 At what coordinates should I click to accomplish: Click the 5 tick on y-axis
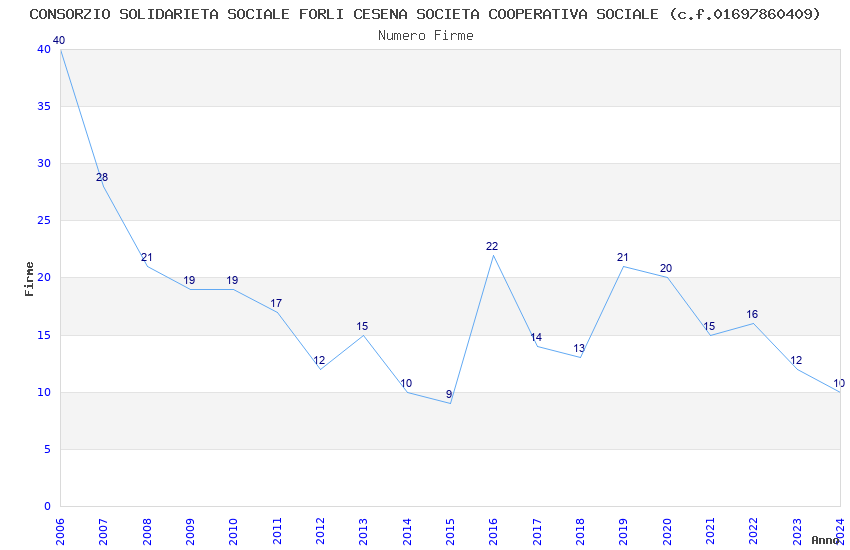[46, 449]
